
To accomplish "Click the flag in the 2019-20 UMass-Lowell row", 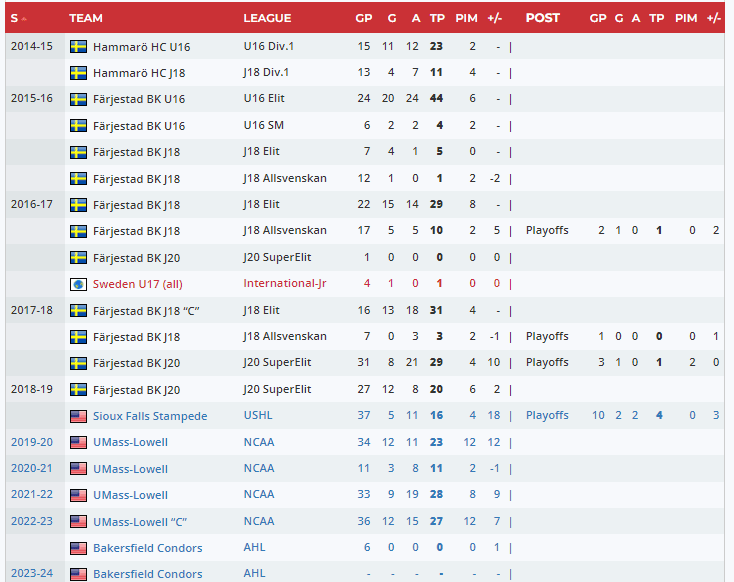I will tap(78, 442).
